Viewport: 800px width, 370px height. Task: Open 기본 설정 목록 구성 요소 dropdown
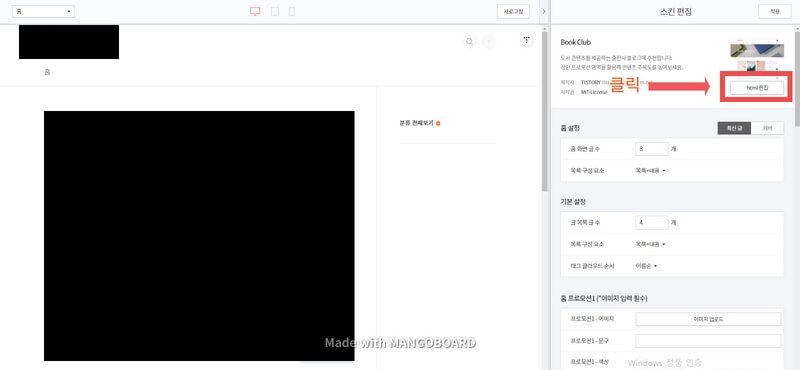pyautogui.click(x=650, y=244)
